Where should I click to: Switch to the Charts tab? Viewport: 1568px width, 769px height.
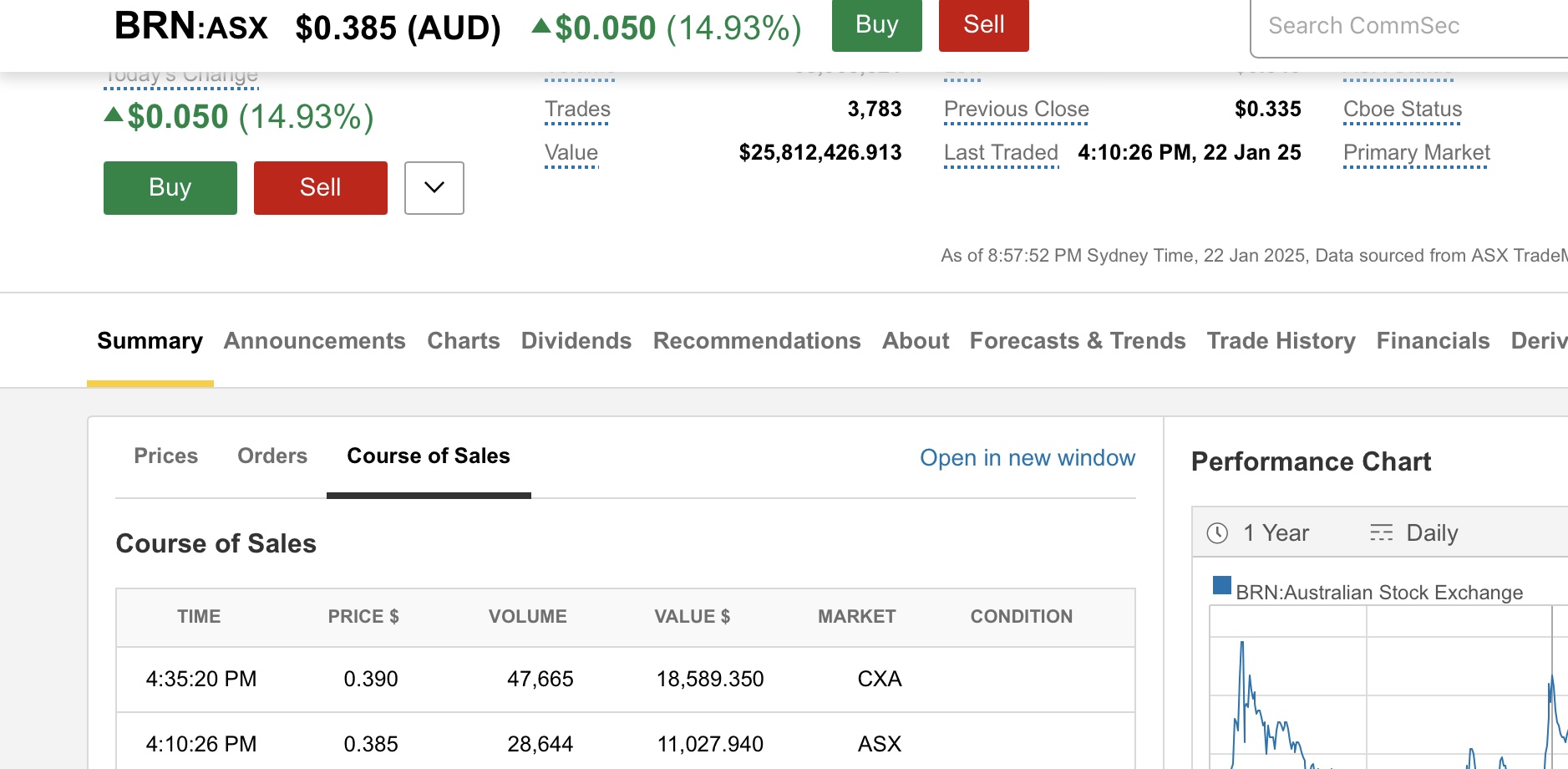(x=464, y=341)
